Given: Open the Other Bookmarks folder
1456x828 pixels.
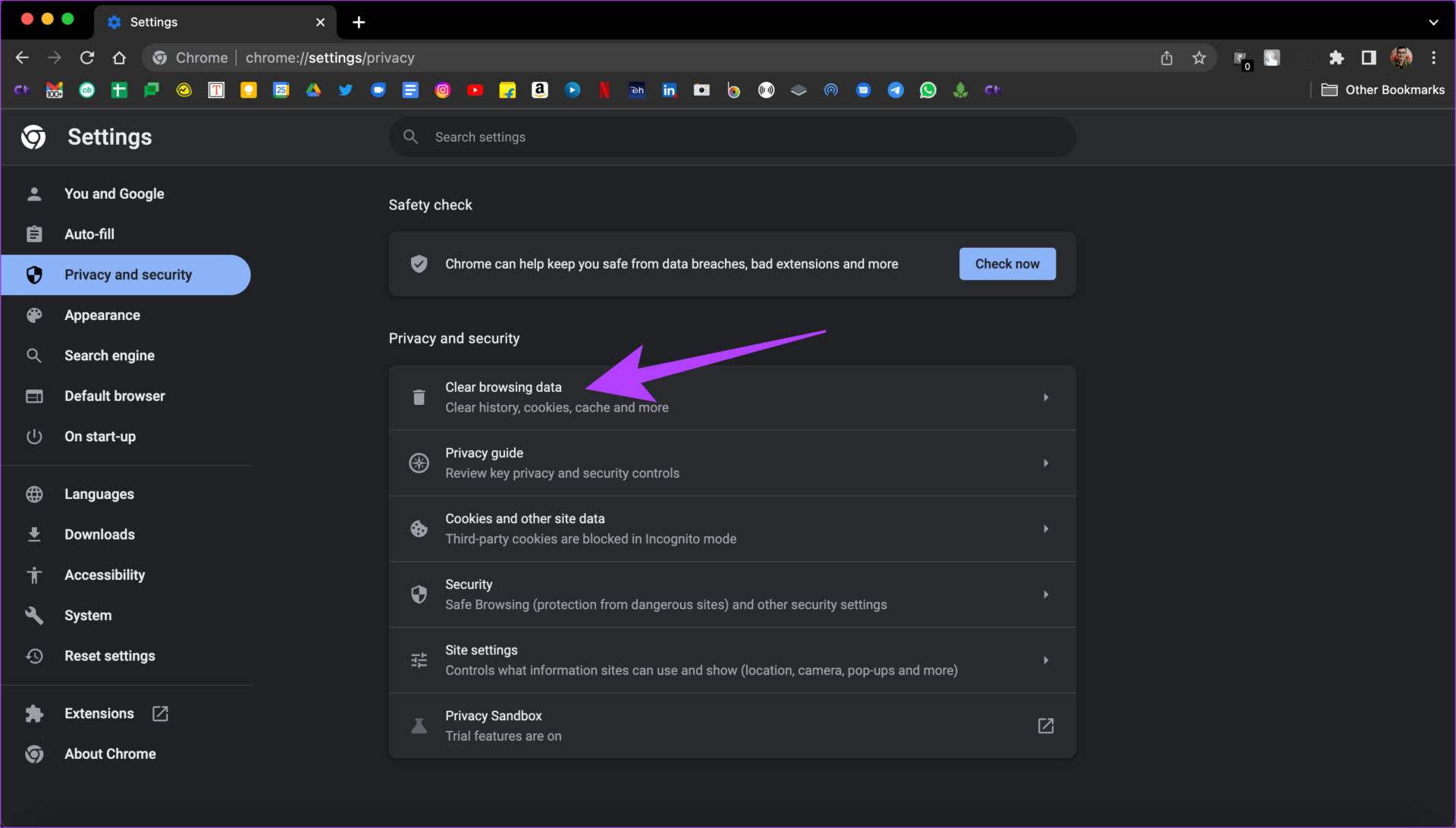Looking at the screenshot, I should point(1383,90).
